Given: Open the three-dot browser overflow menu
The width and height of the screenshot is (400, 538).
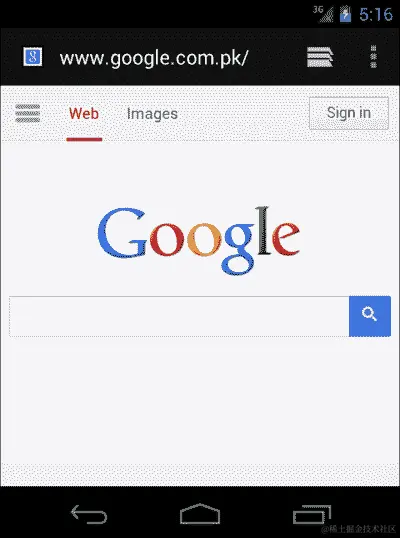Looking at the screenshot, I should point(374,57).
